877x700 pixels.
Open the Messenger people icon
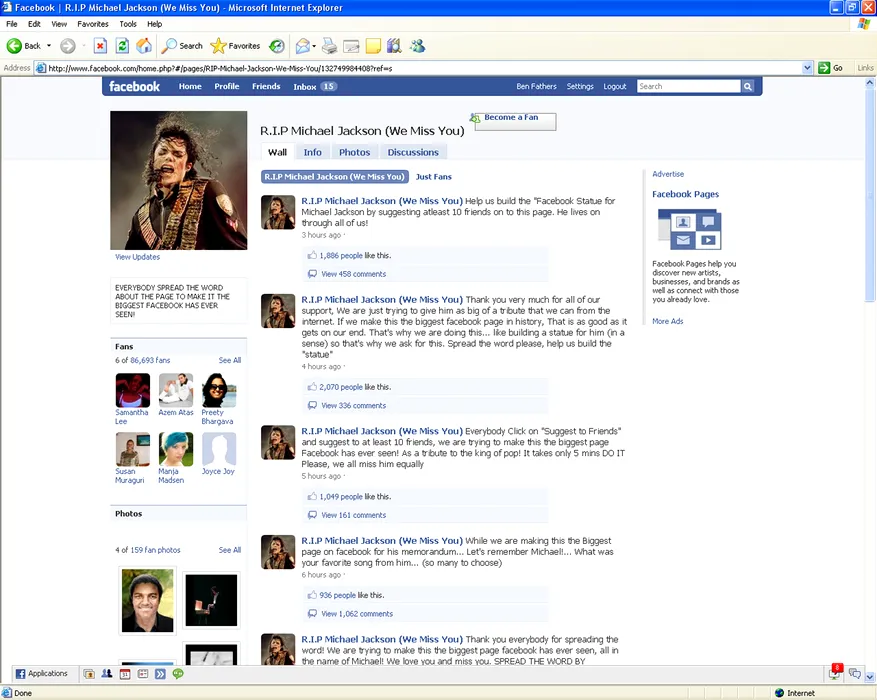(x=417, y=46)
